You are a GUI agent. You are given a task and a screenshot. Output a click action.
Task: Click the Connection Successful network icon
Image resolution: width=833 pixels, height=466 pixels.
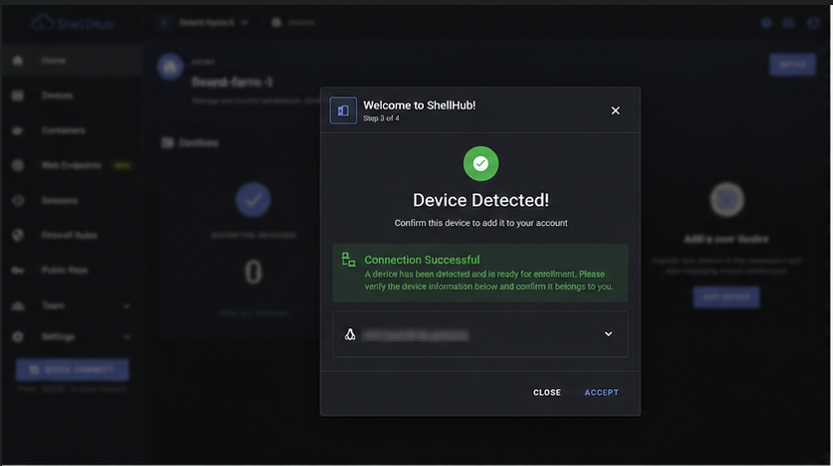click(348, 260)
